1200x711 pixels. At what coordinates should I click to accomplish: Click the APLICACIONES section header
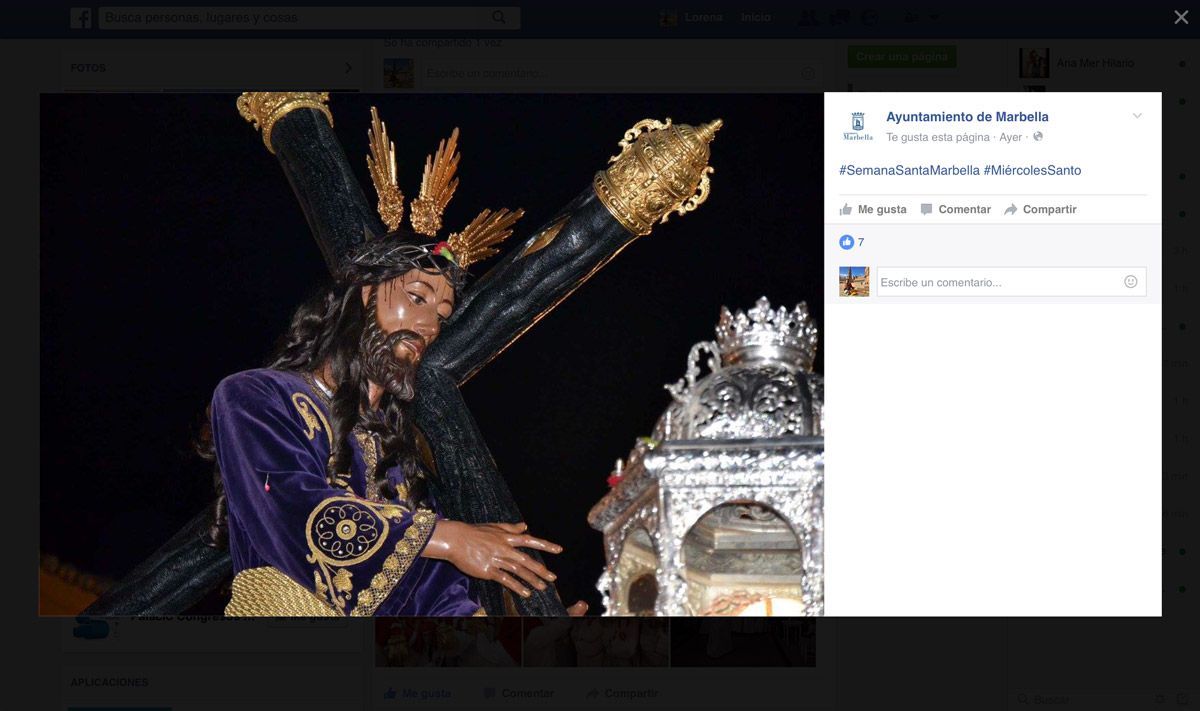[x=109, y=682]
